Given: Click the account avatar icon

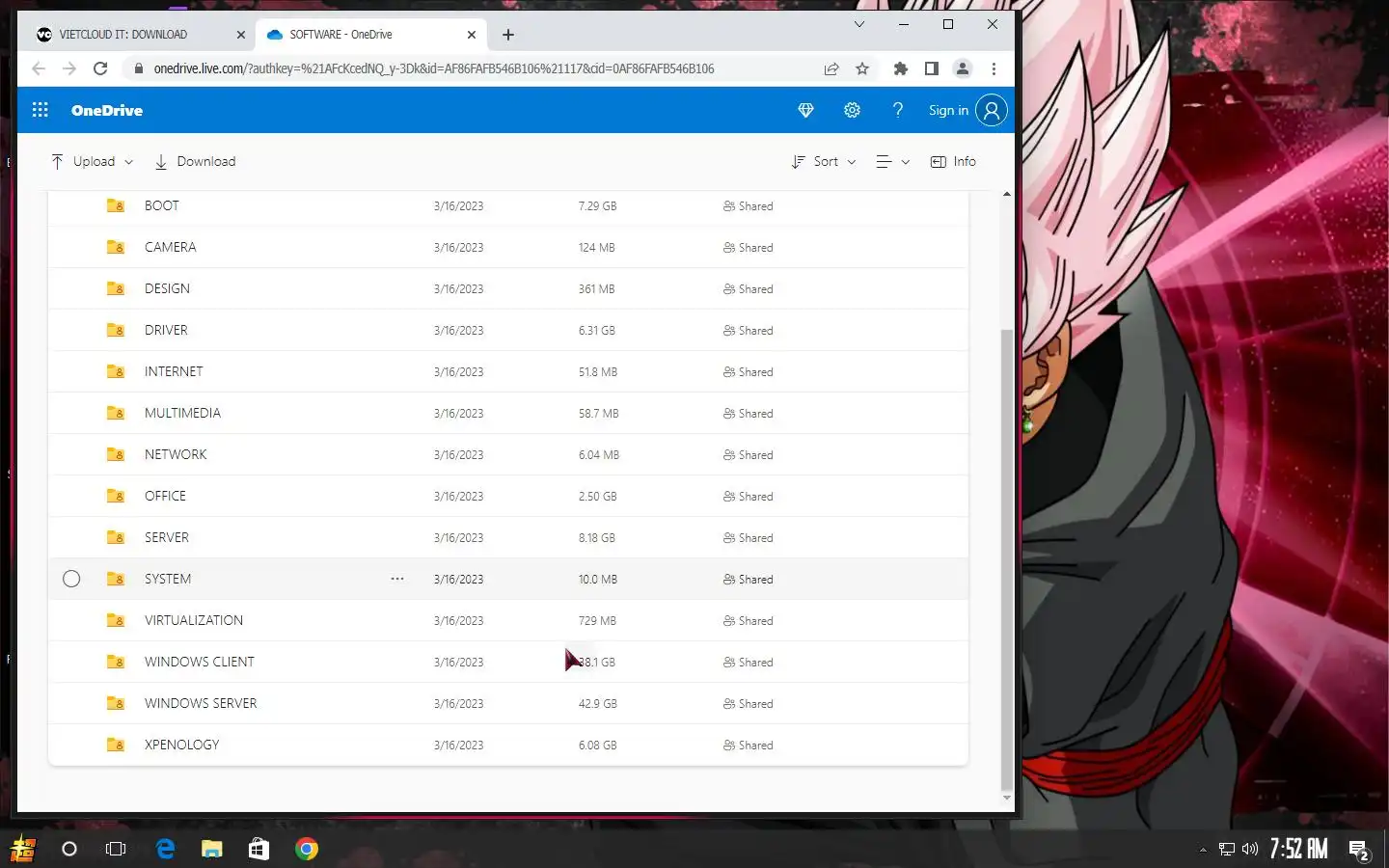Looking at the screenshot, I should point(992,110).
